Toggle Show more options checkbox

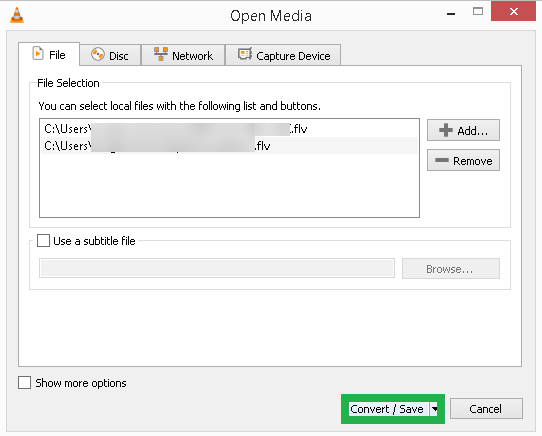click(x=25, y=383)
